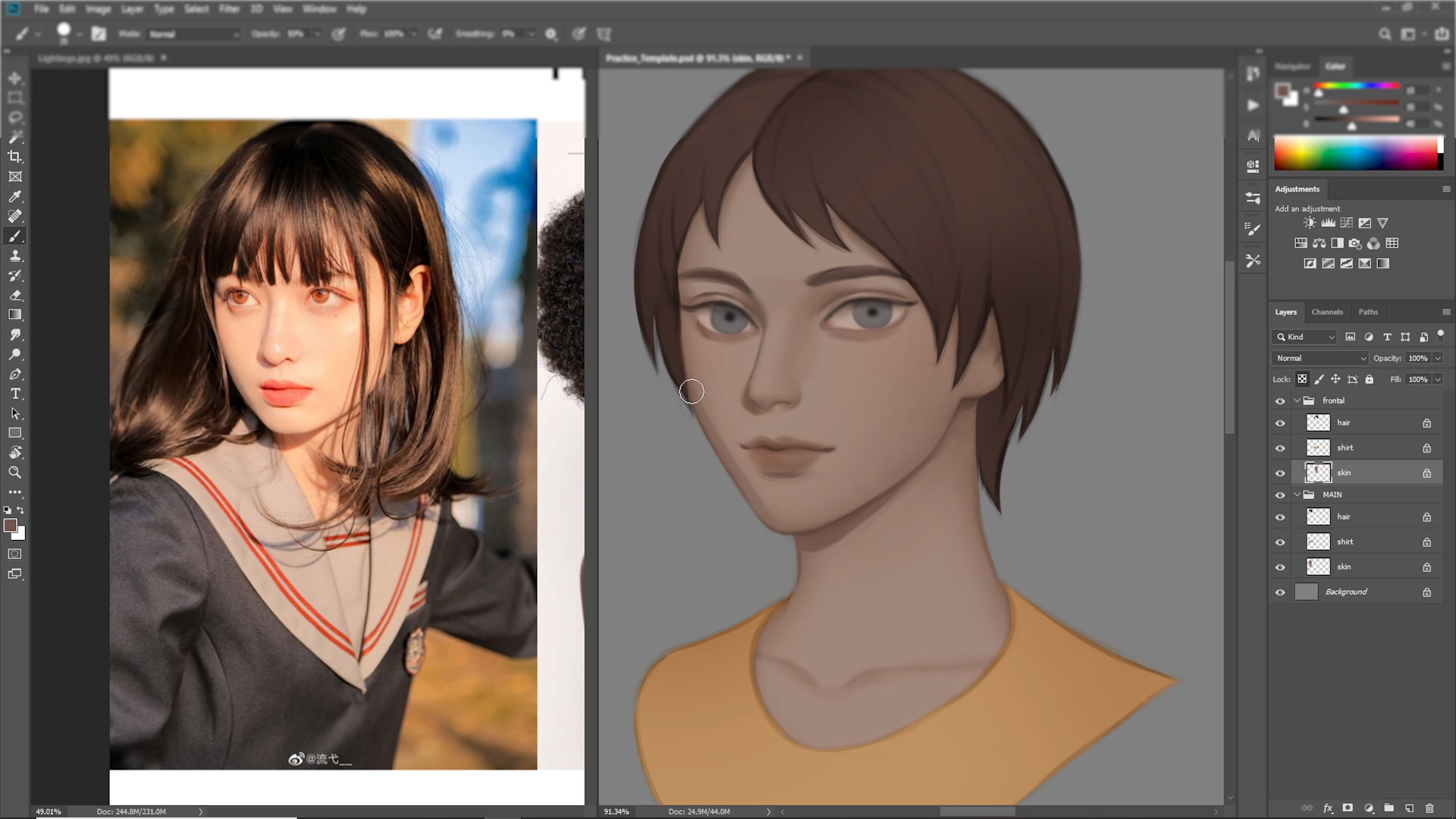Open the brush Mode dropdown

point(194,34)
